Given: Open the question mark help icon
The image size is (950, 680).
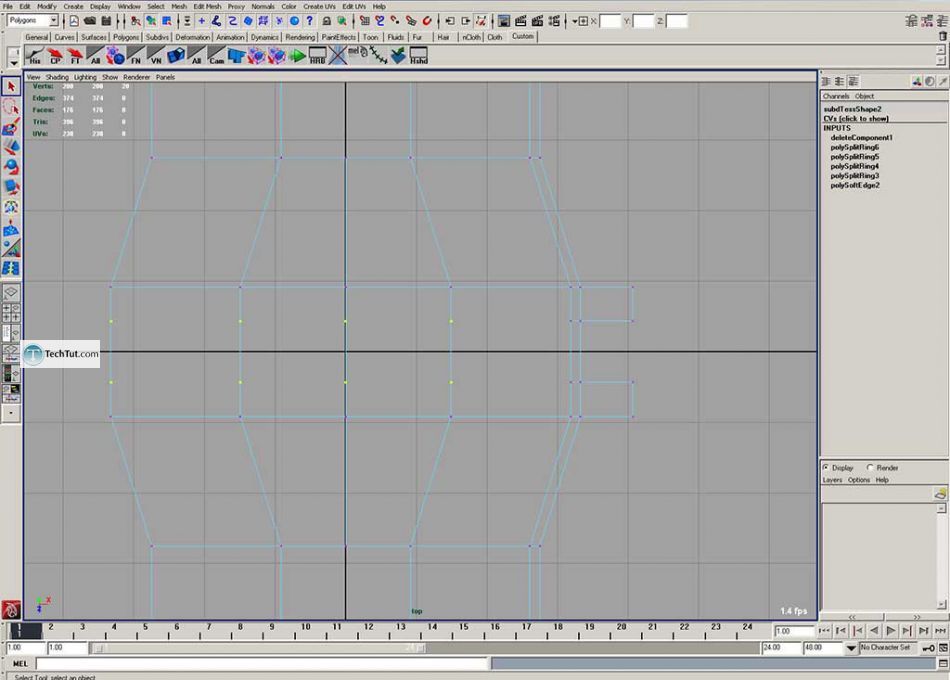Looking at the screenshot, I should click(x=310, y=21).
